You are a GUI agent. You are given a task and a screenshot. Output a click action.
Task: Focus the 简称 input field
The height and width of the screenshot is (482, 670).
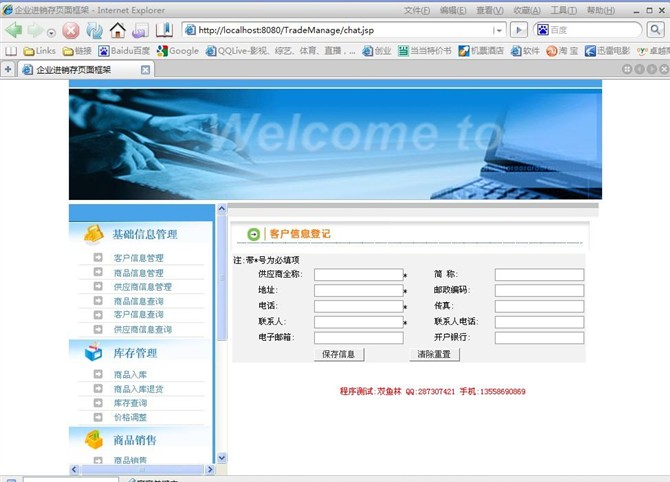pyautogui.click(x=539, y=275)
